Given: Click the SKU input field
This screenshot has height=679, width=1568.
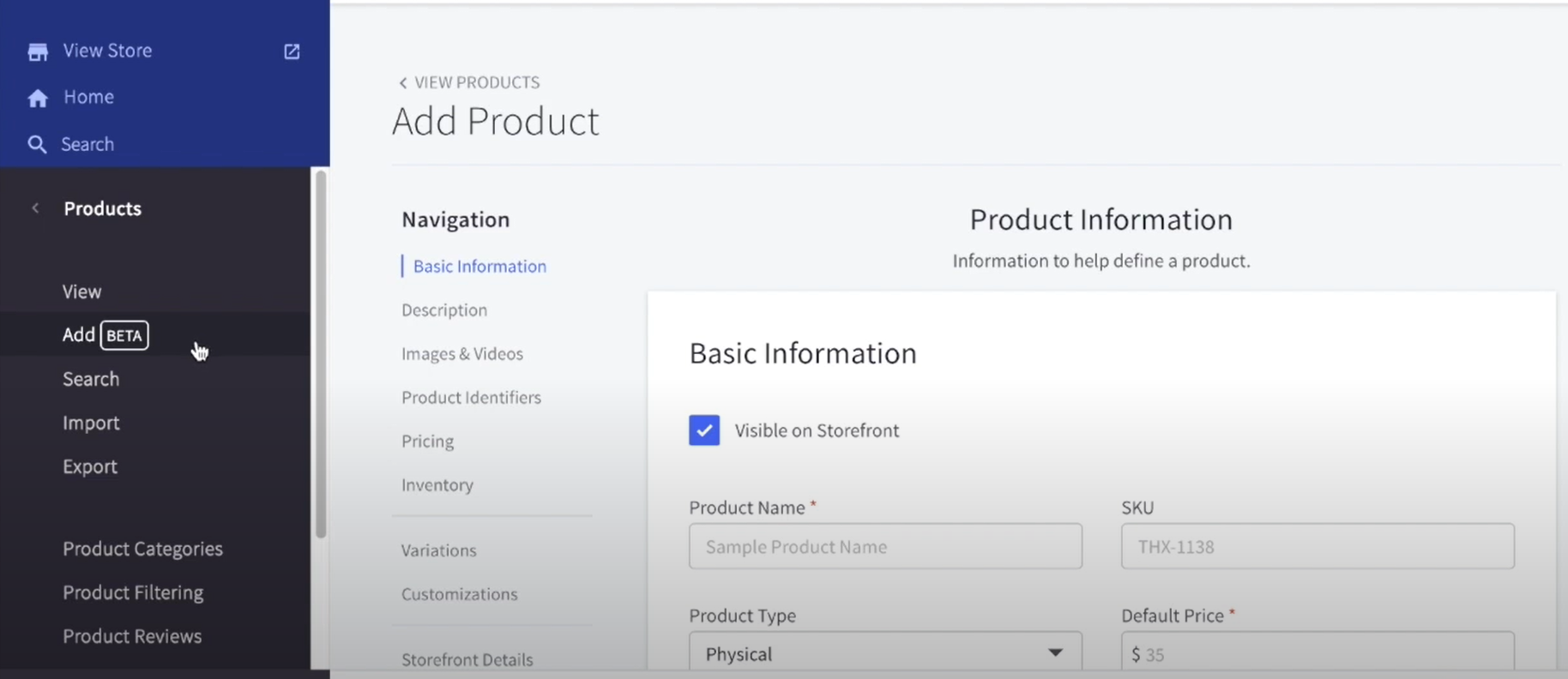Looking at the screenshot, I should pyautogui.click(x=1318, y=546).
